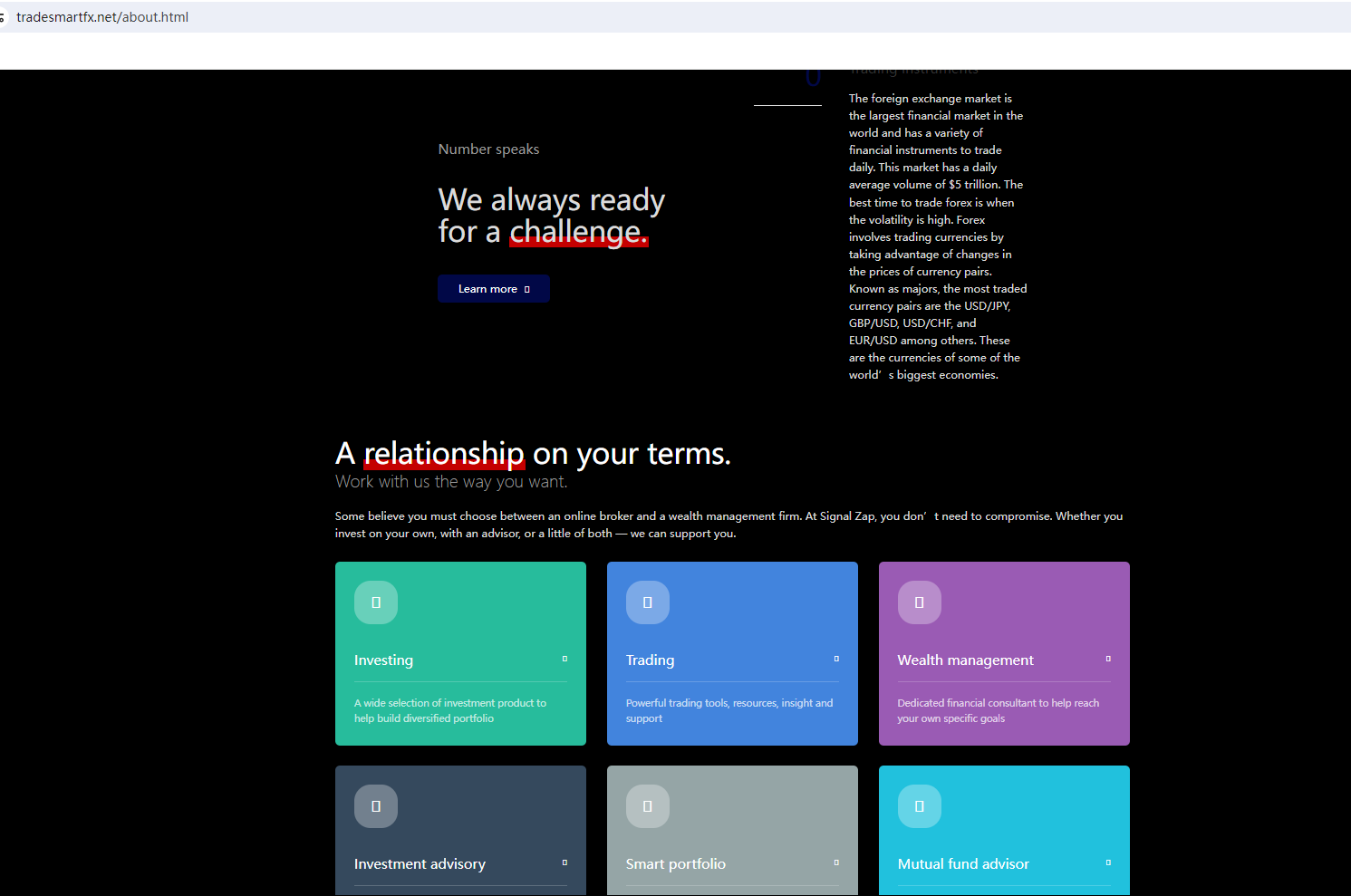Click the 'We always ready for a challenge.' heading
The image size is (1351, 896).
pos(551,216)
